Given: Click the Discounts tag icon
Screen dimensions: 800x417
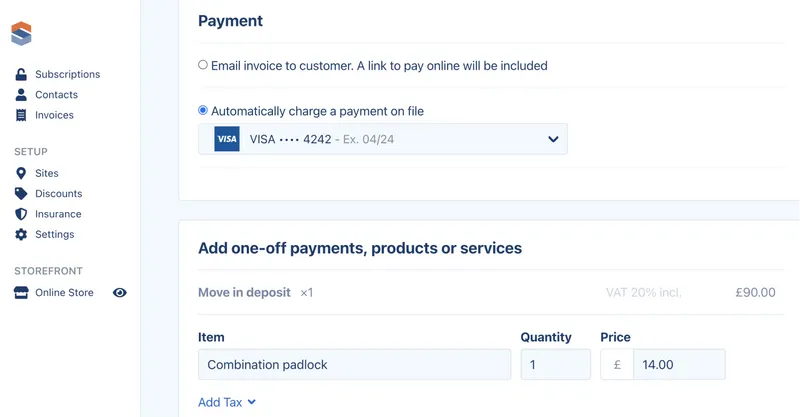Looking at the screenshot, I should pos(21,193).
